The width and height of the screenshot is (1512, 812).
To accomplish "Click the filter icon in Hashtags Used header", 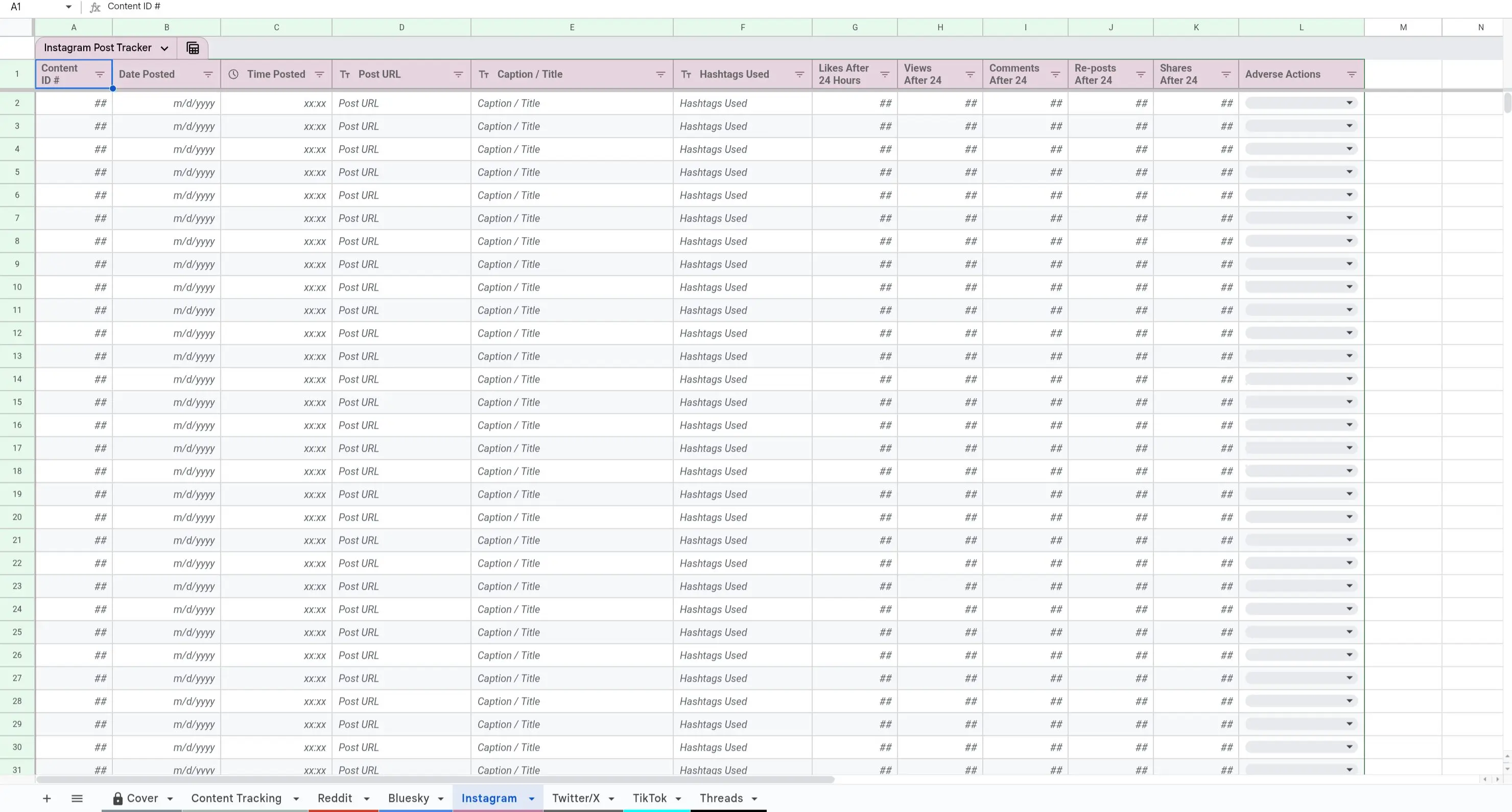I will [799, 75].
